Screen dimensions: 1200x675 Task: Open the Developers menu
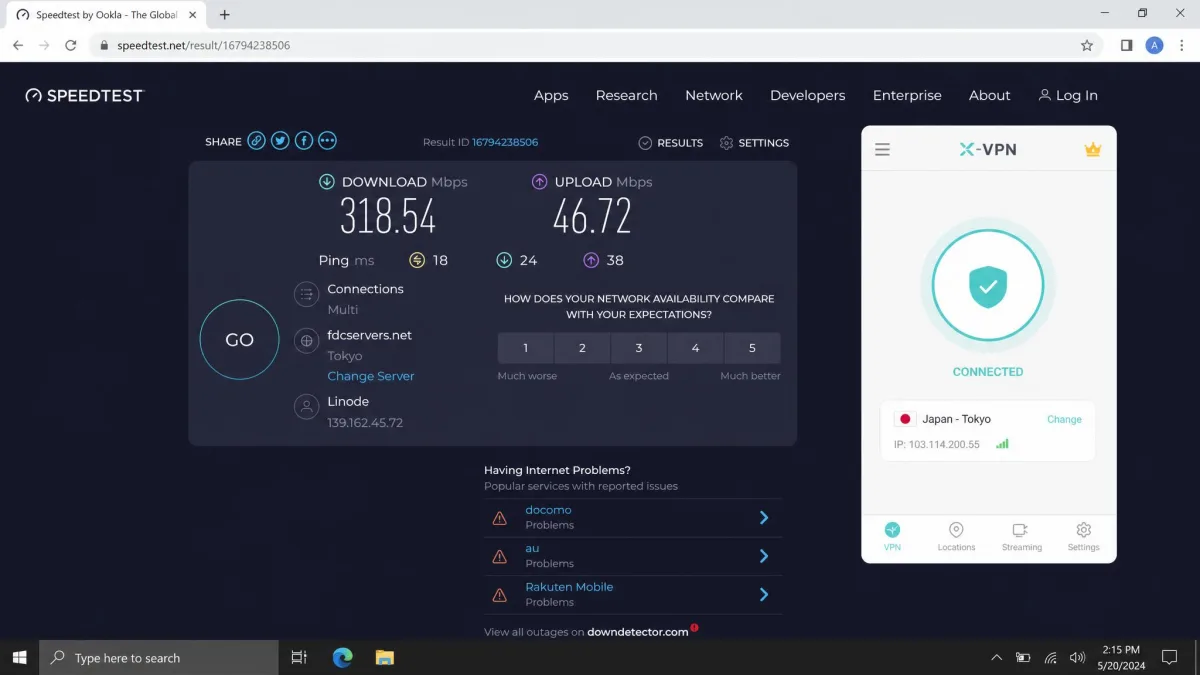coord(808,95)
